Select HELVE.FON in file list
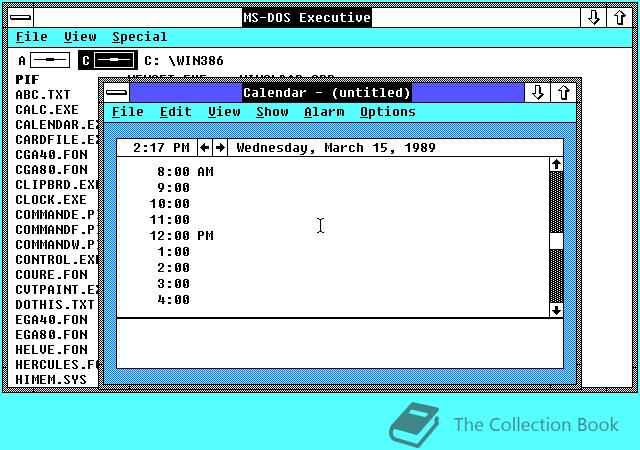 pyautogui.click(x=51, y=350)
